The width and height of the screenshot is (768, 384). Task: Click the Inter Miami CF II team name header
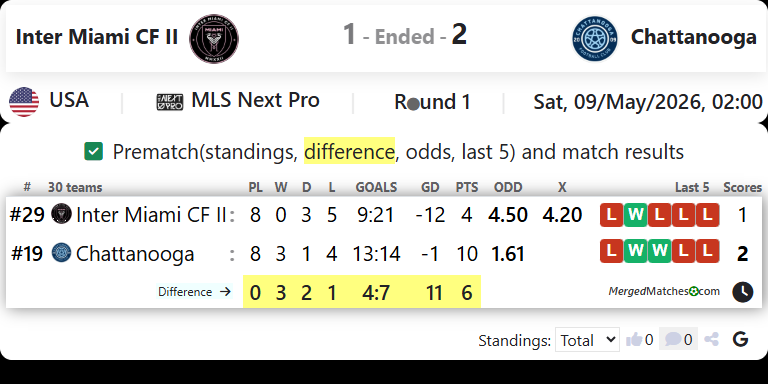[x=96, y=37]
